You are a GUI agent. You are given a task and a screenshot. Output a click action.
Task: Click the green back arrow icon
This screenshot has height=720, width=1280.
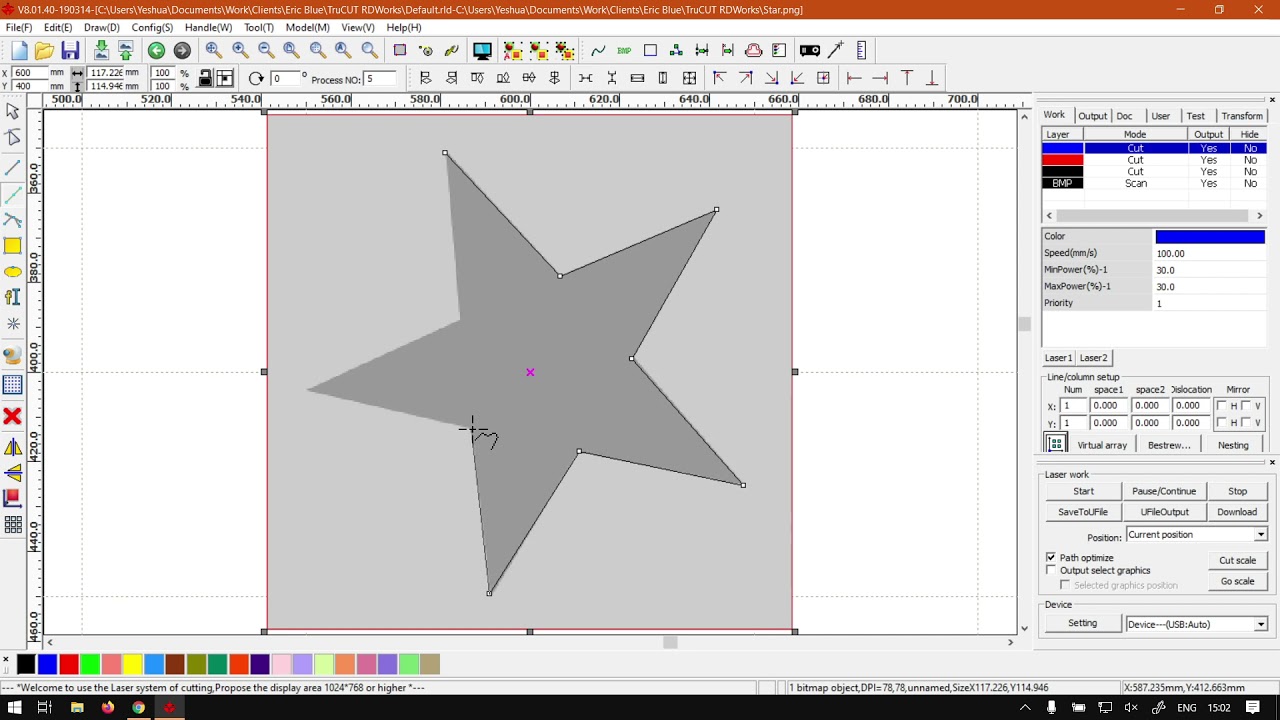click(x=156, y=51)
